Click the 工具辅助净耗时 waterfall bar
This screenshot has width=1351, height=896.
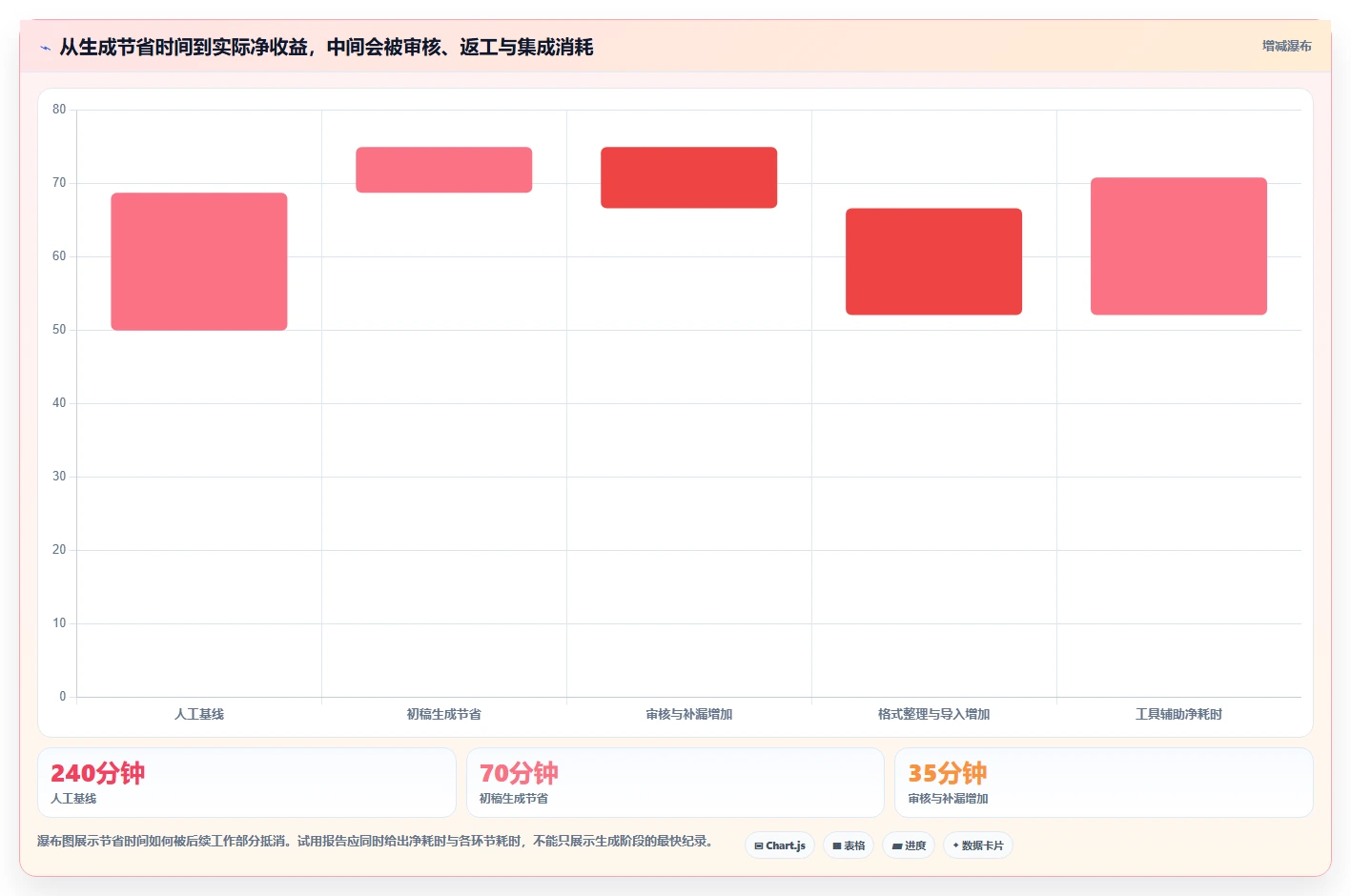1179,247
